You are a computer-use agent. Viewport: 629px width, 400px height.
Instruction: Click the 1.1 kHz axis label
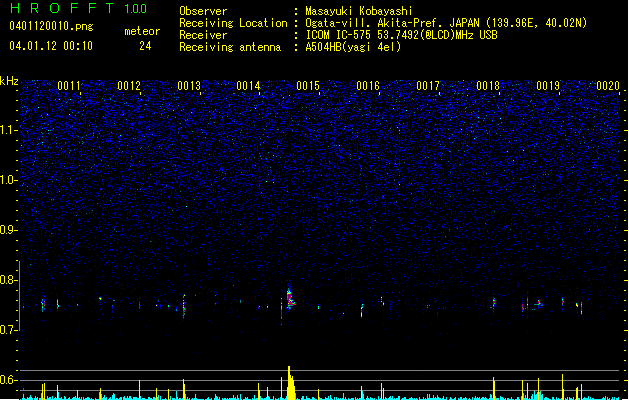pyautogui.click(x=9, y=130)
